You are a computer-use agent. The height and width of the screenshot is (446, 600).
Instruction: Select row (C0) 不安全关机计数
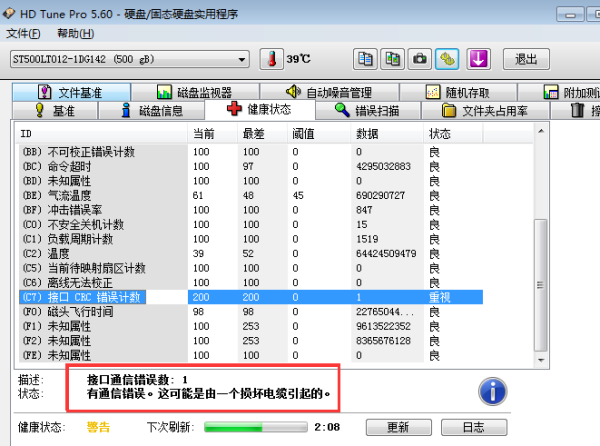(251, 225)
